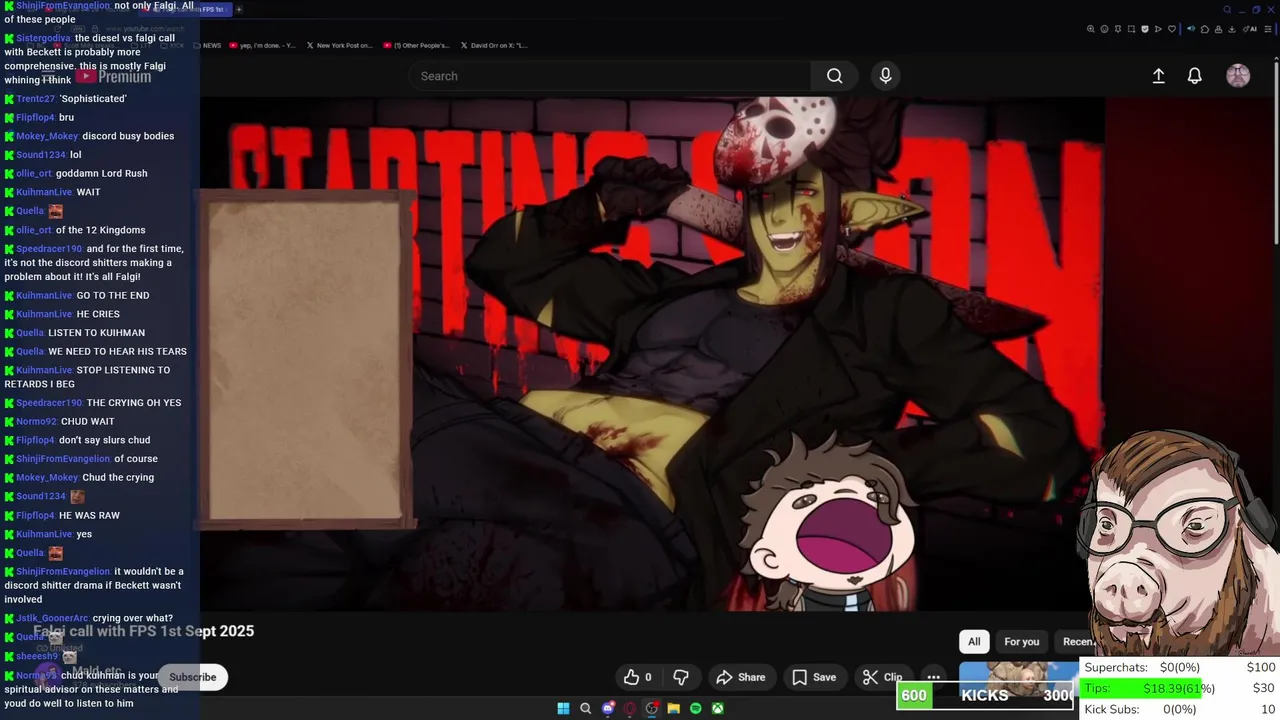Viewport: 1280px width, 720px height.
Task: Open the YouTube account avatar menu
Action: click(1238, 76)
